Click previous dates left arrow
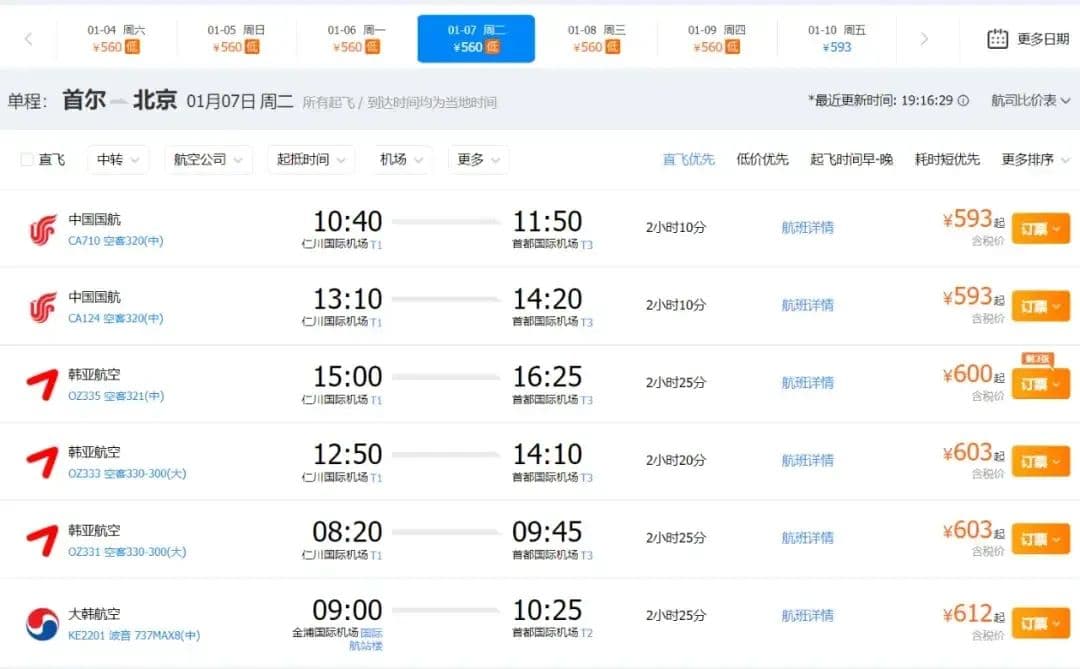Image resolution: width=1080 pixels, height=669 pixels. click(x=28, y=39)
